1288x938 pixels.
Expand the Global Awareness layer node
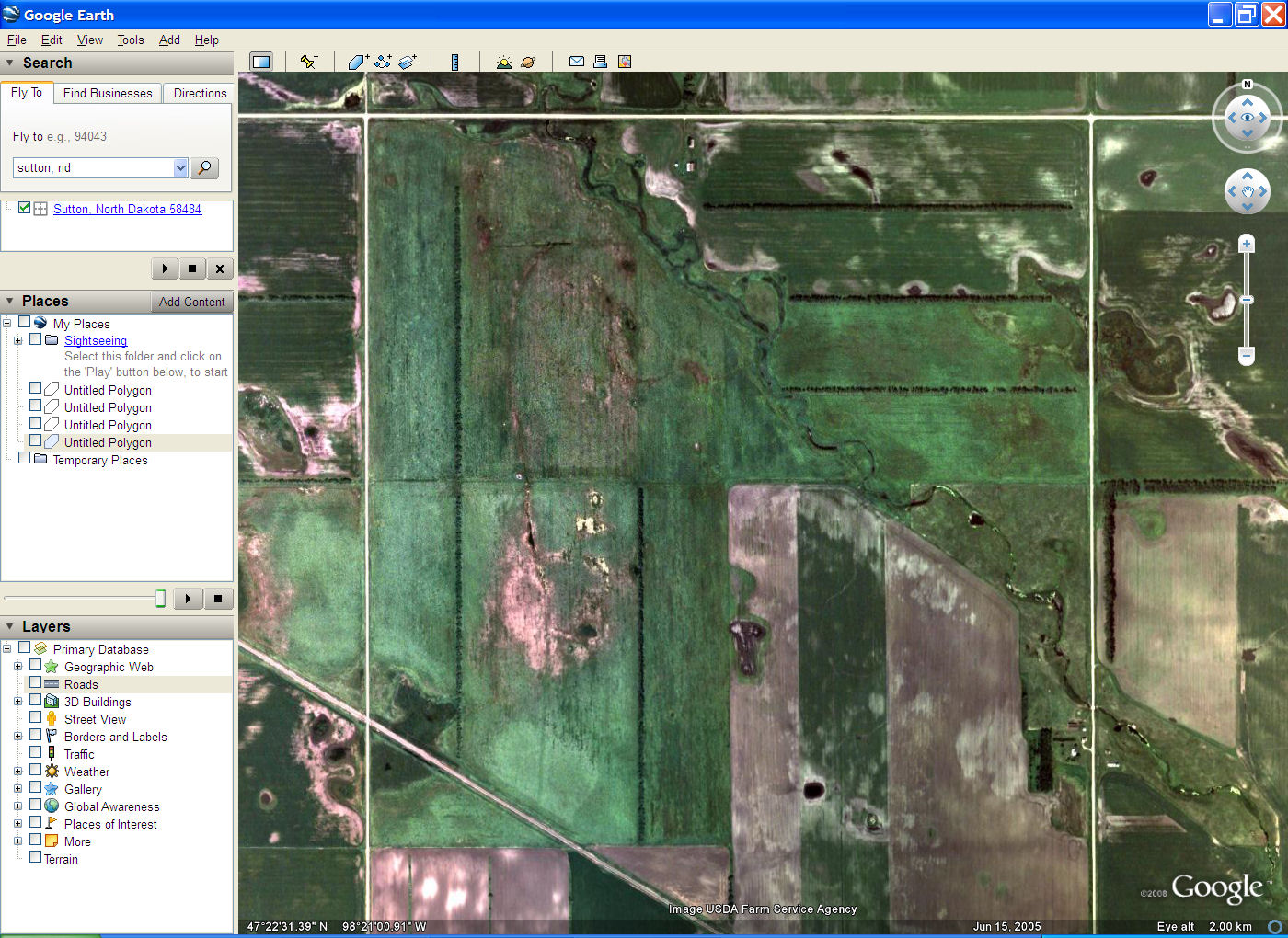pos(17,806)
